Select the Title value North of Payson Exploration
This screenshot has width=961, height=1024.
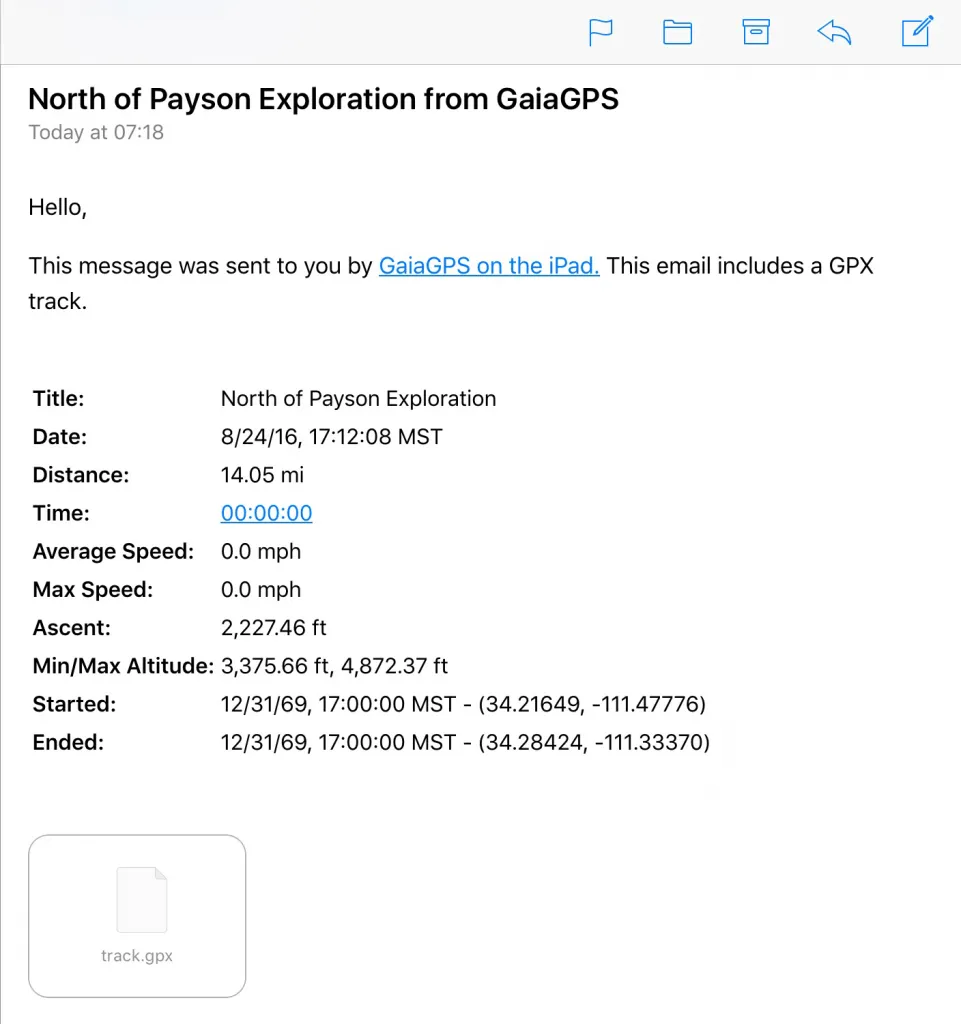click(358, 398)
